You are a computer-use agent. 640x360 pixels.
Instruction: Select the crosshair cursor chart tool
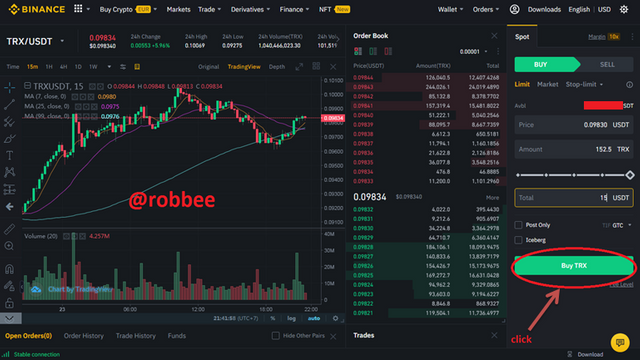[9, 87]
